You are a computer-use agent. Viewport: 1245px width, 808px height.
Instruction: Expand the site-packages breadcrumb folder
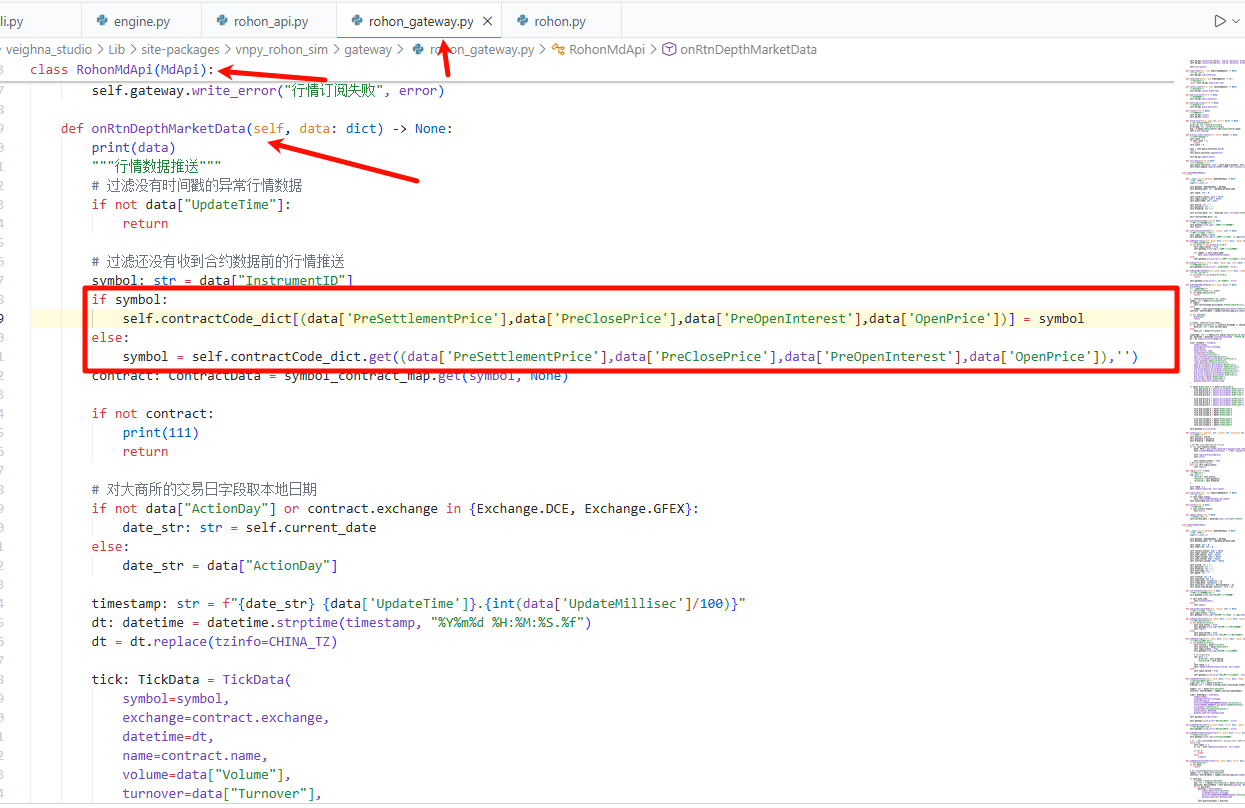click(179, 49)
